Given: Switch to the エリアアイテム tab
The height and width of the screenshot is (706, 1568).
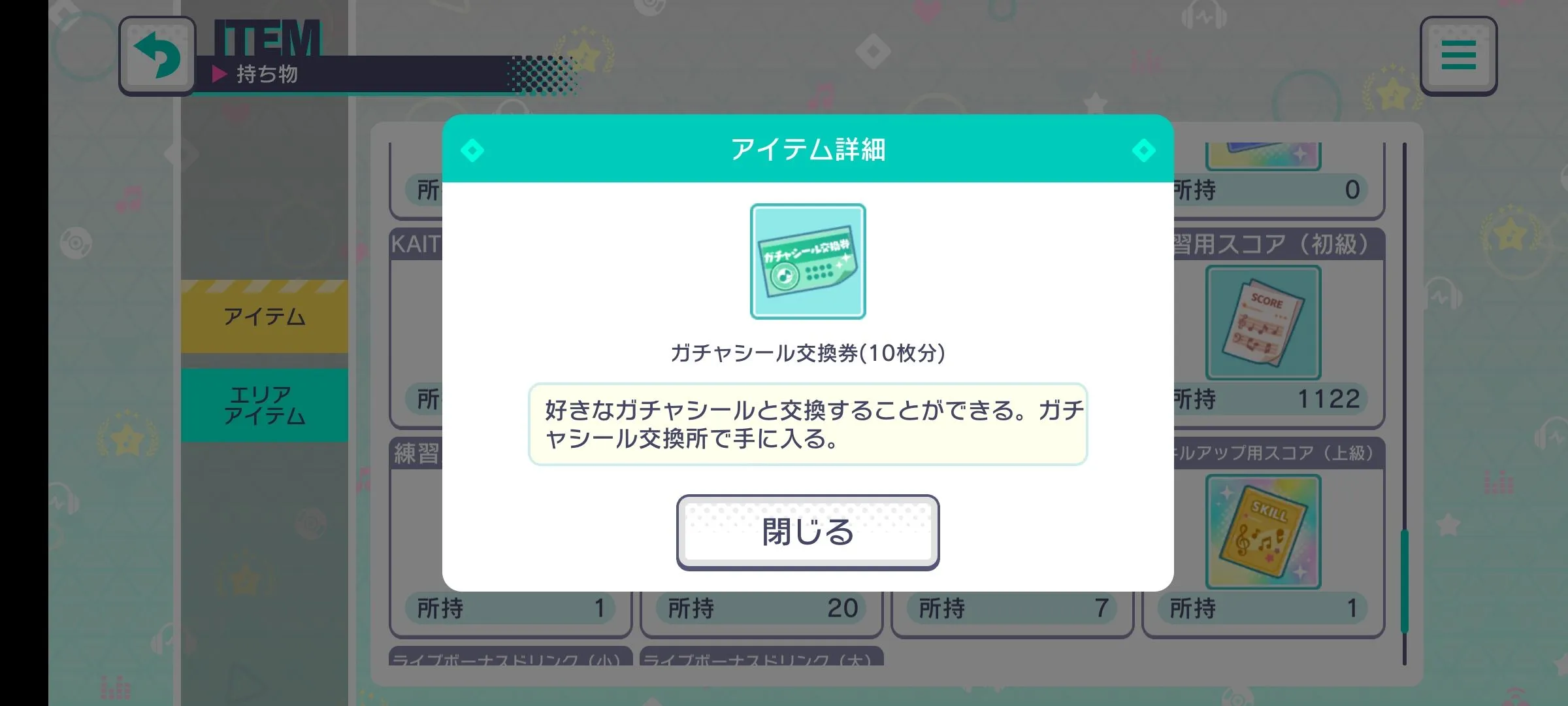Looking at the screenshot, I should 265,405.
